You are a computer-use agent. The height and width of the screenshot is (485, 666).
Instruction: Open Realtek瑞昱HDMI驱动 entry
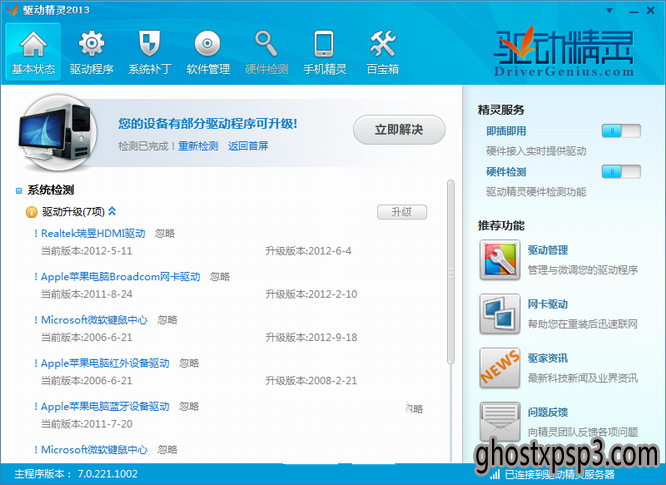pos(93,233)
